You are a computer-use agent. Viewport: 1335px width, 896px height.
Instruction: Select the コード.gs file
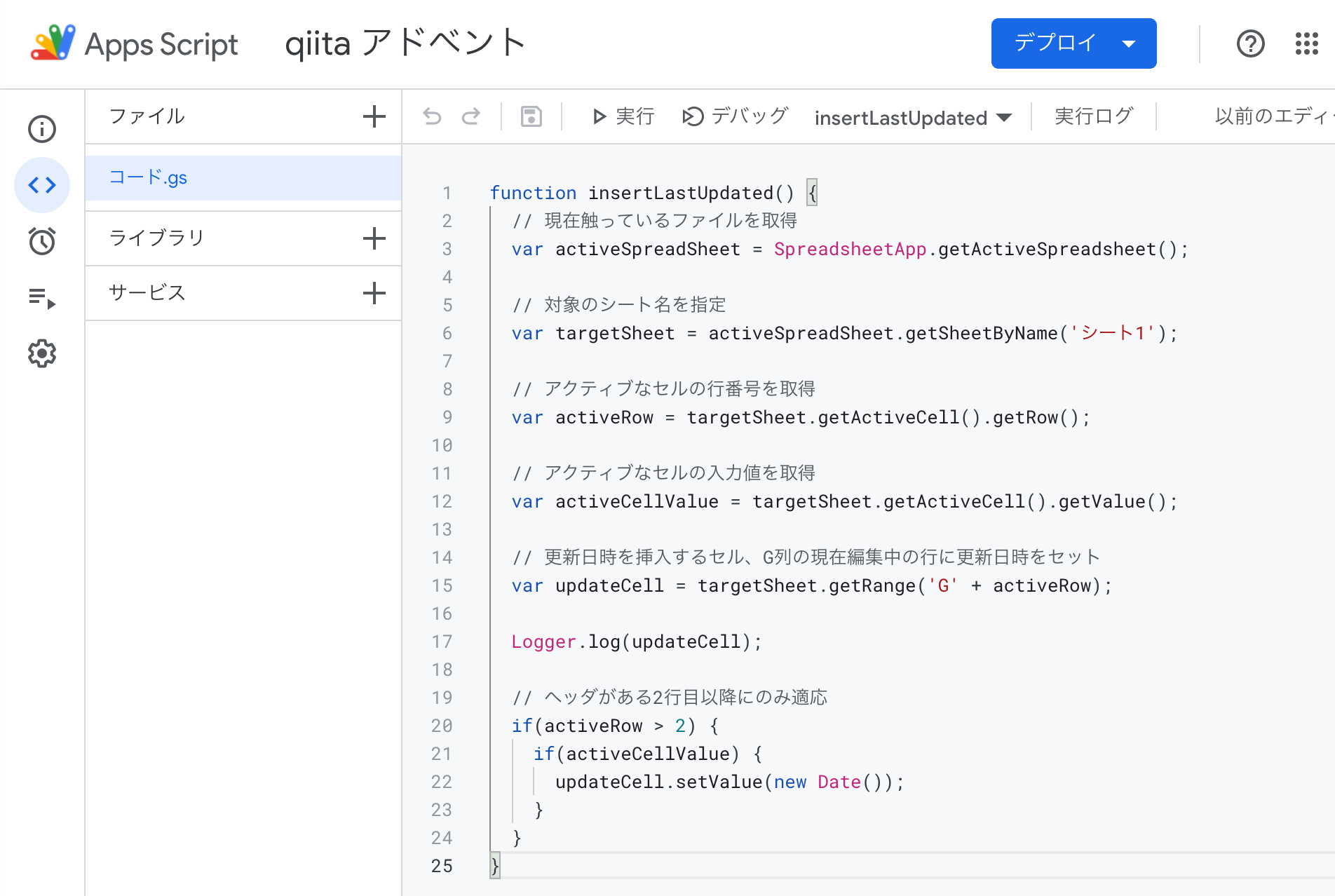click(x=149, y=177)
